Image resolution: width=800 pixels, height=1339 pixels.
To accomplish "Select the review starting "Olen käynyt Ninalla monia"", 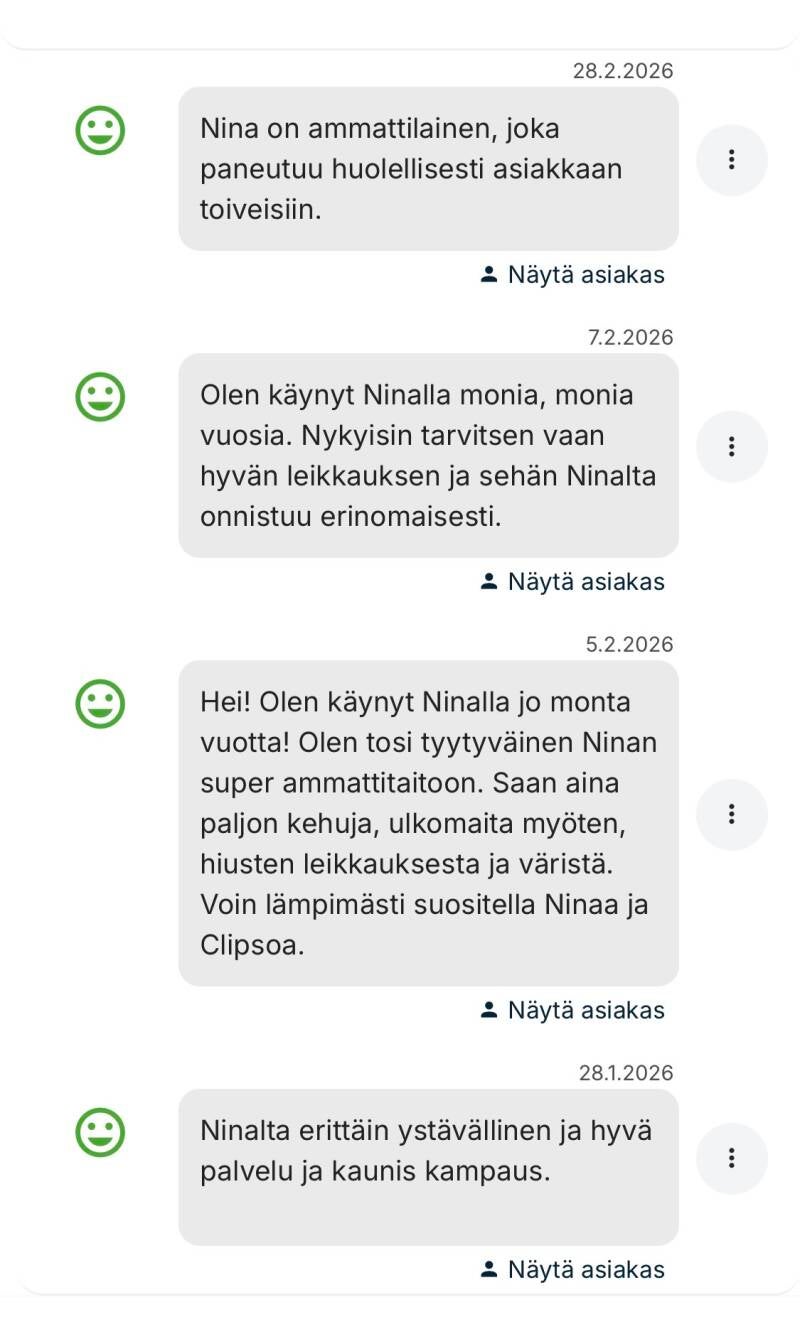I will point(428,456).
